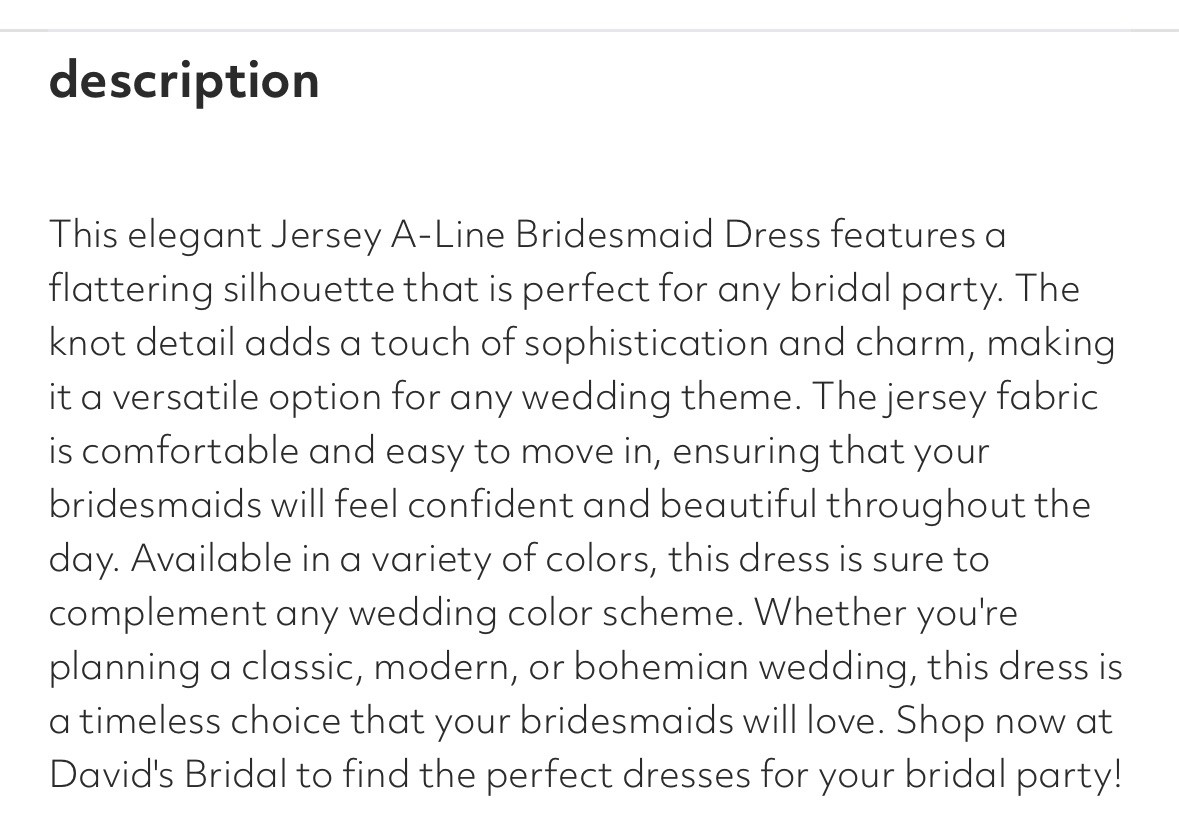Viewport: 1179px width, 832px height.
Task: Click the words "comfortable and easy to move in"
Action: [x=368, y=451]
